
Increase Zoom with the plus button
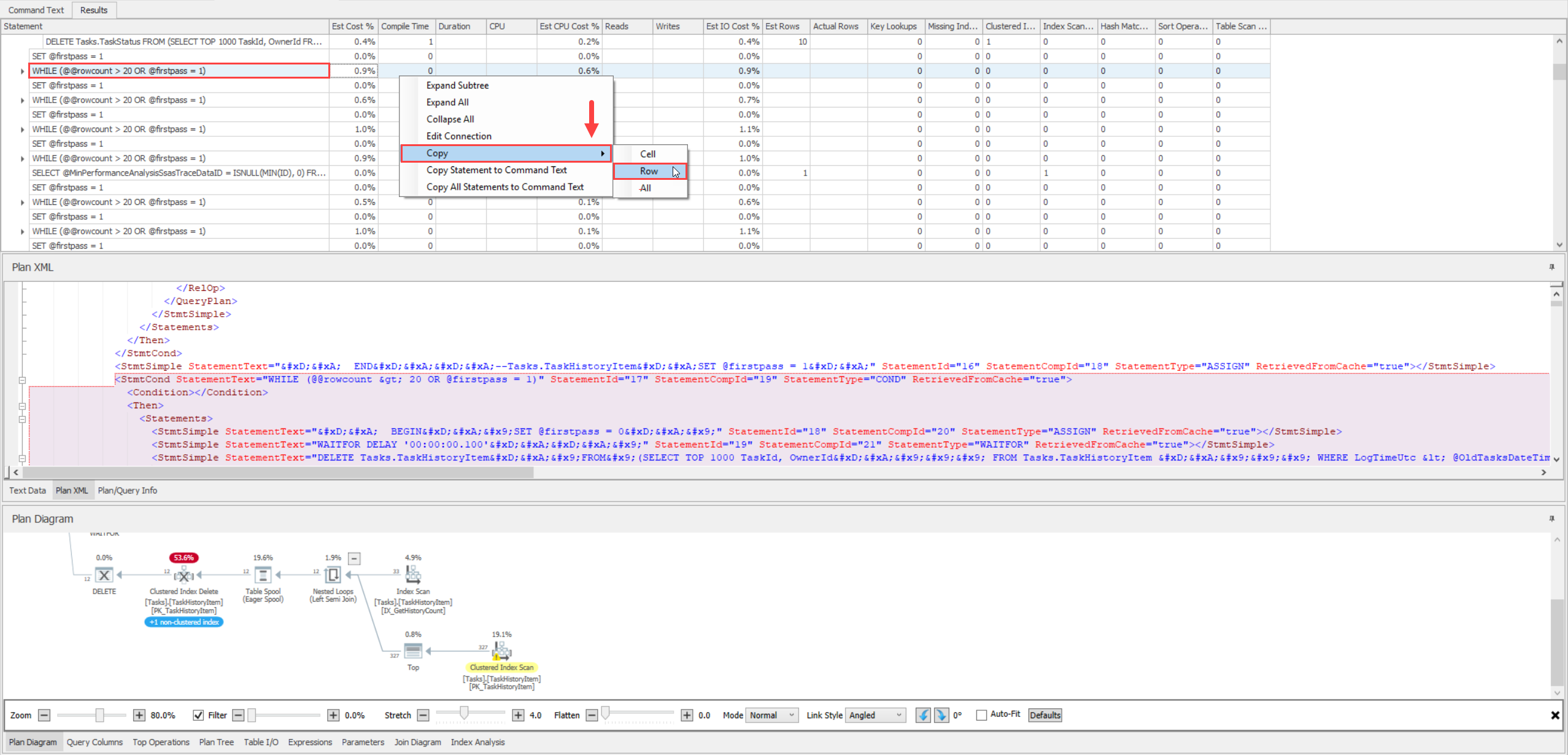tap(139, 715)
